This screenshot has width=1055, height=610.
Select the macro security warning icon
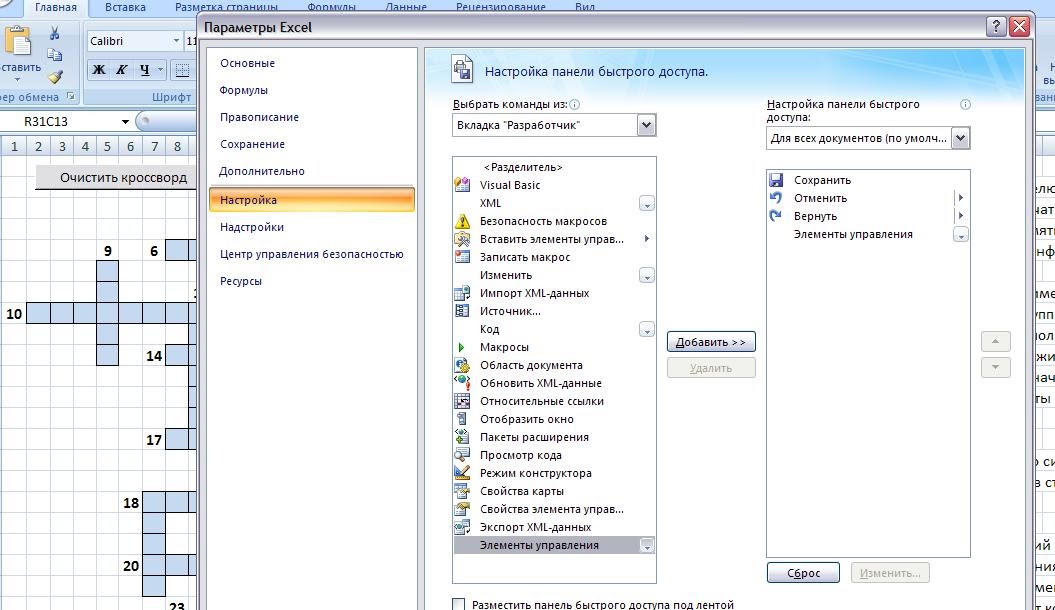click(x=462, y=221)
